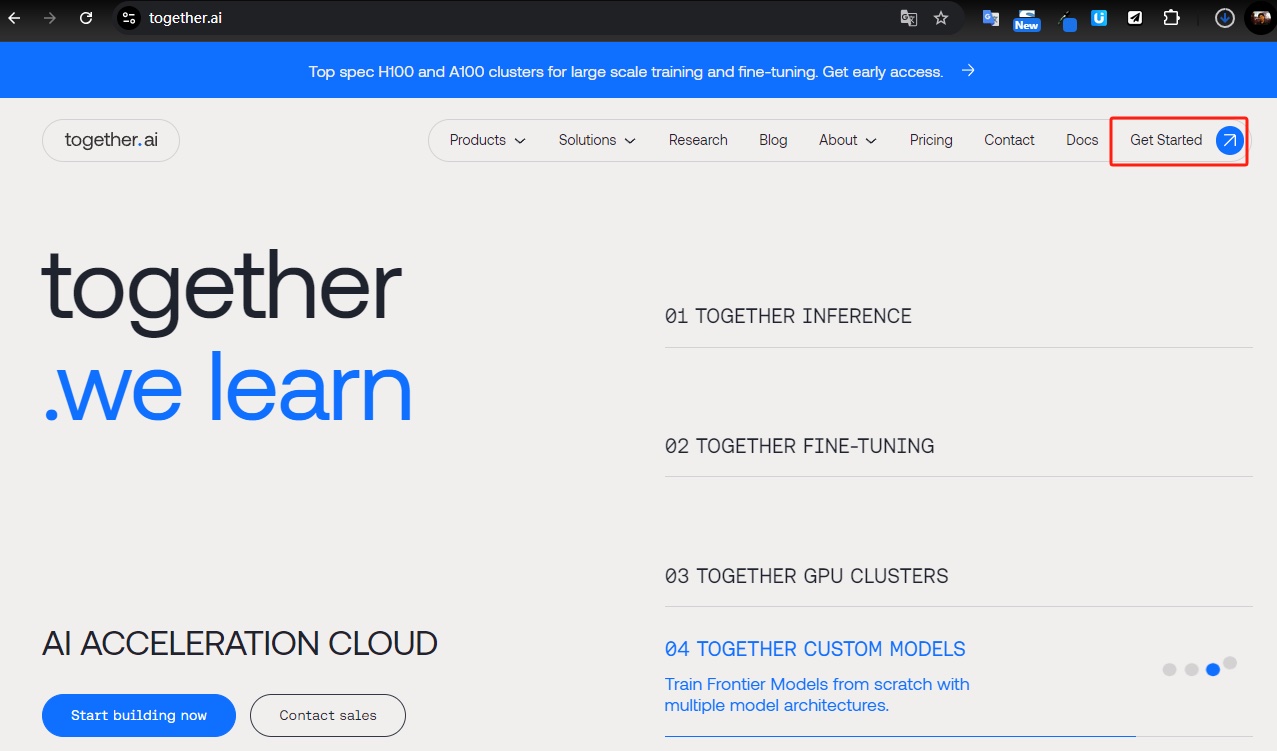The width and height of the screenshot is (1277, 751).
Task: Click Contact sales button
Action: coord(328,715)
